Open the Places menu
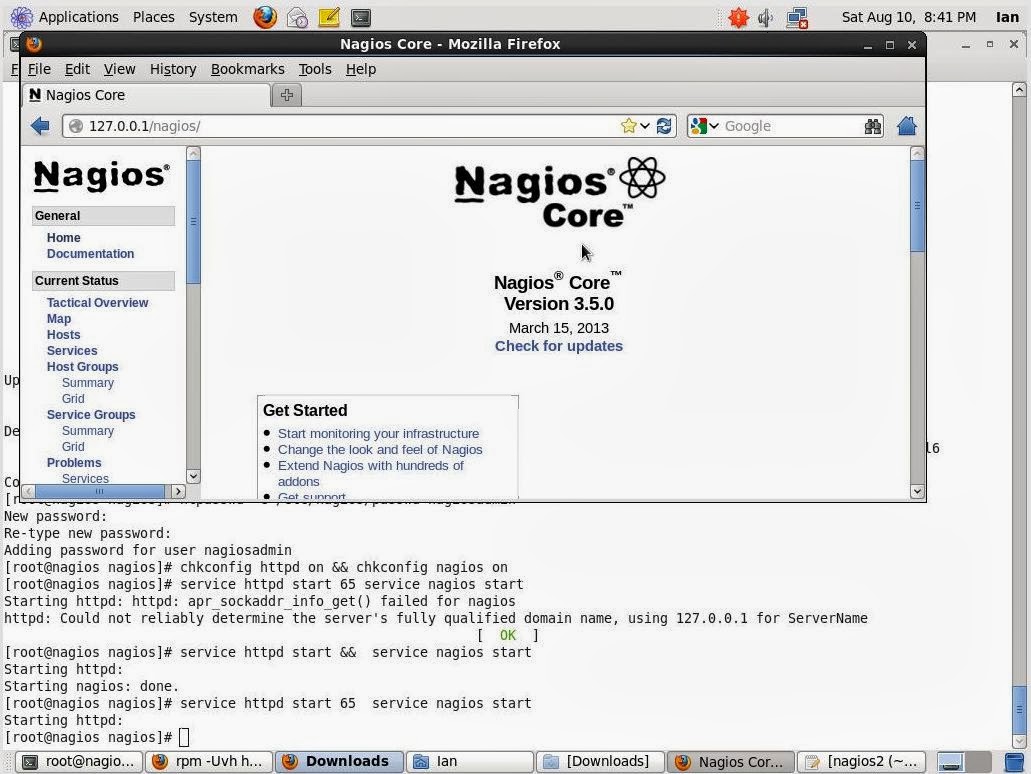The height and width of the screenshot is (774, 1031). coord(154,17)
